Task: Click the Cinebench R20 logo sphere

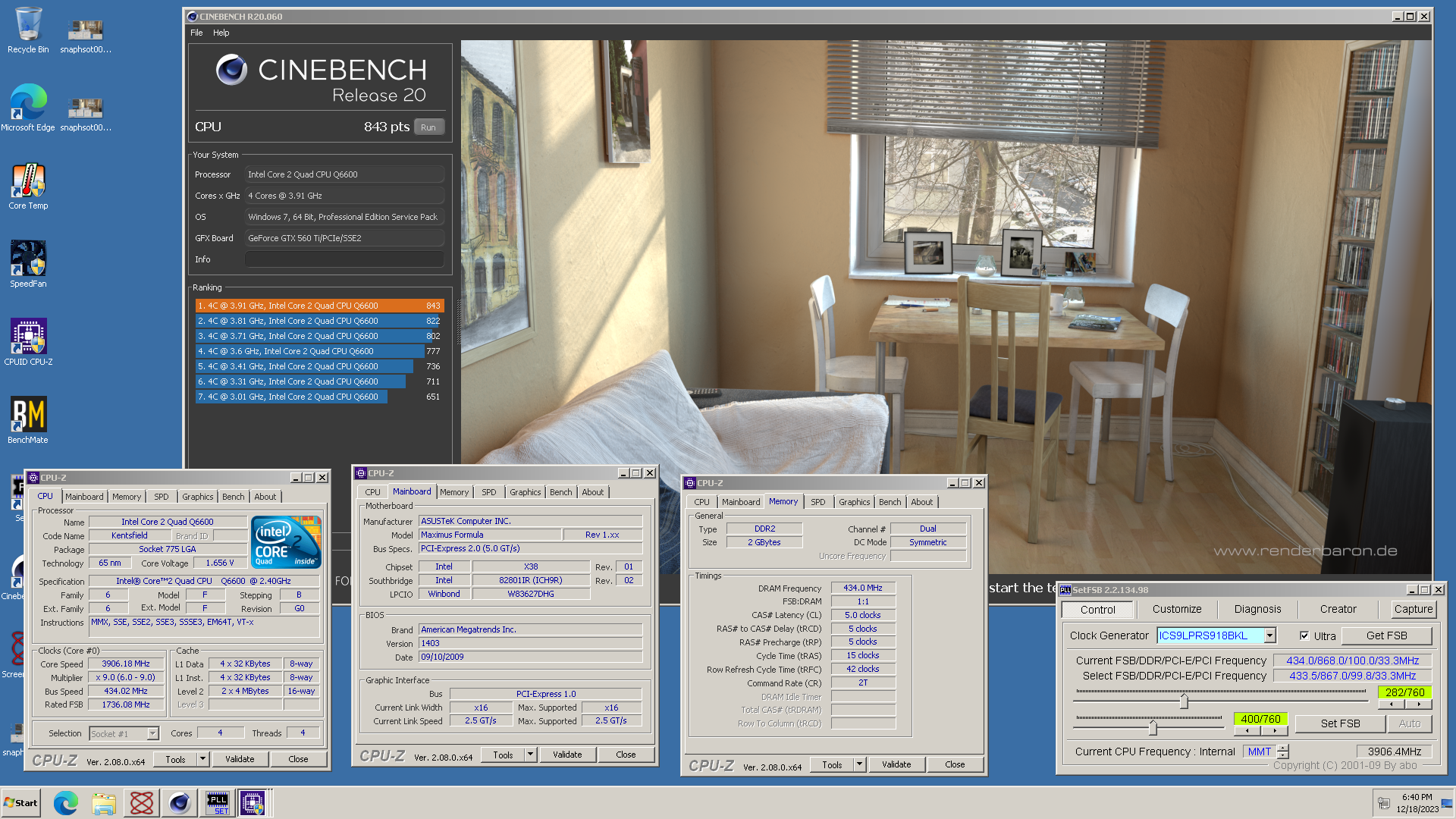Action: coord(231,70)
